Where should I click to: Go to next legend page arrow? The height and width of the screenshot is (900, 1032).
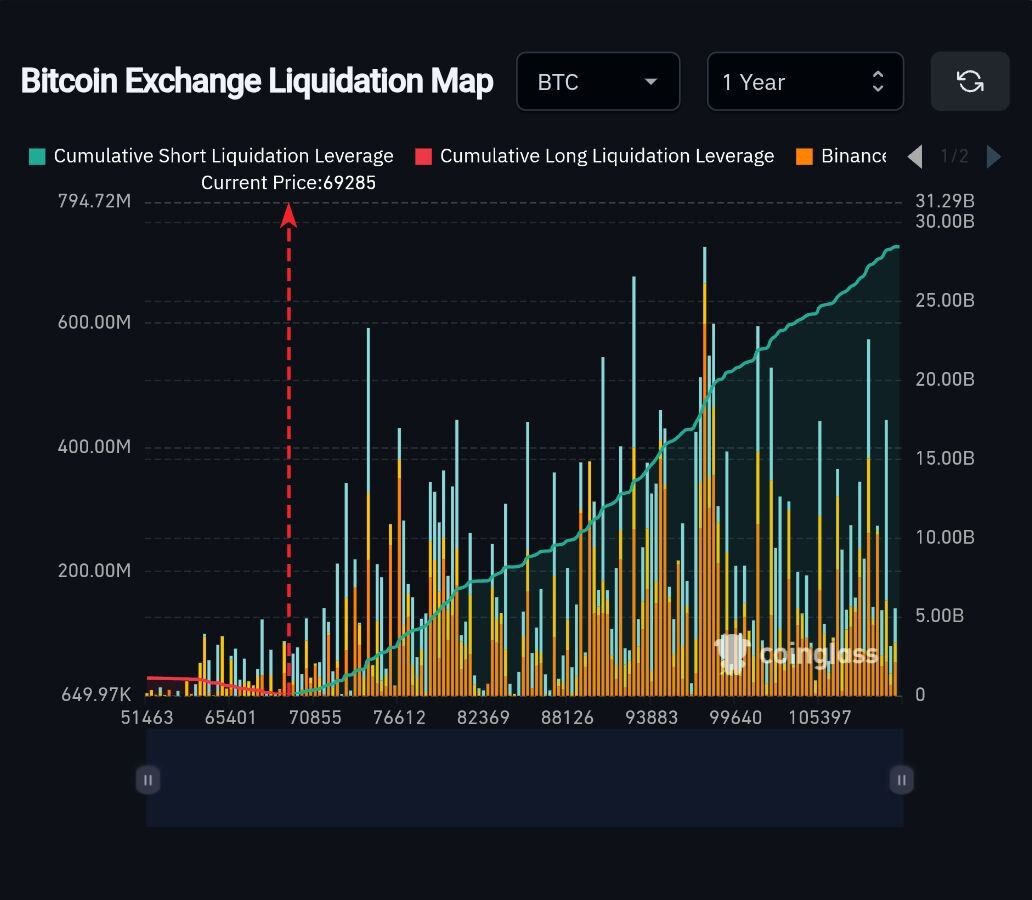(x=994, y=157)
